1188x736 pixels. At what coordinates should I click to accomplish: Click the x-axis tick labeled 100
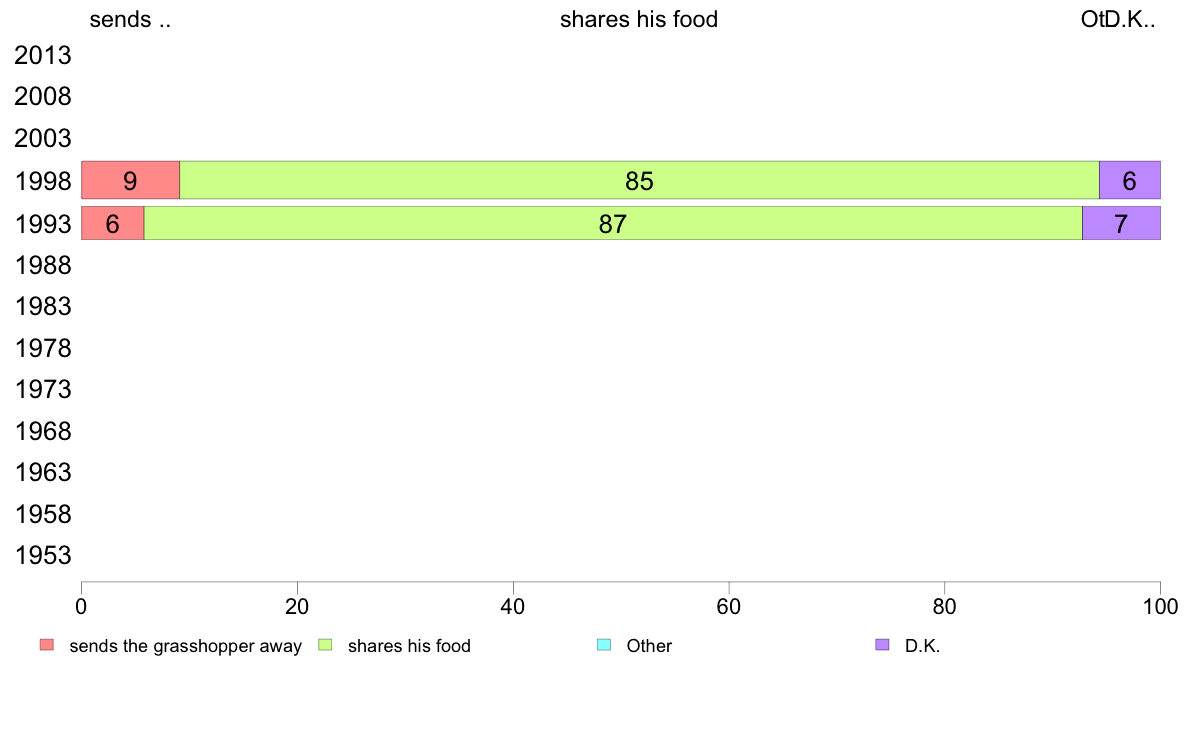click(x=1161, y=607)
